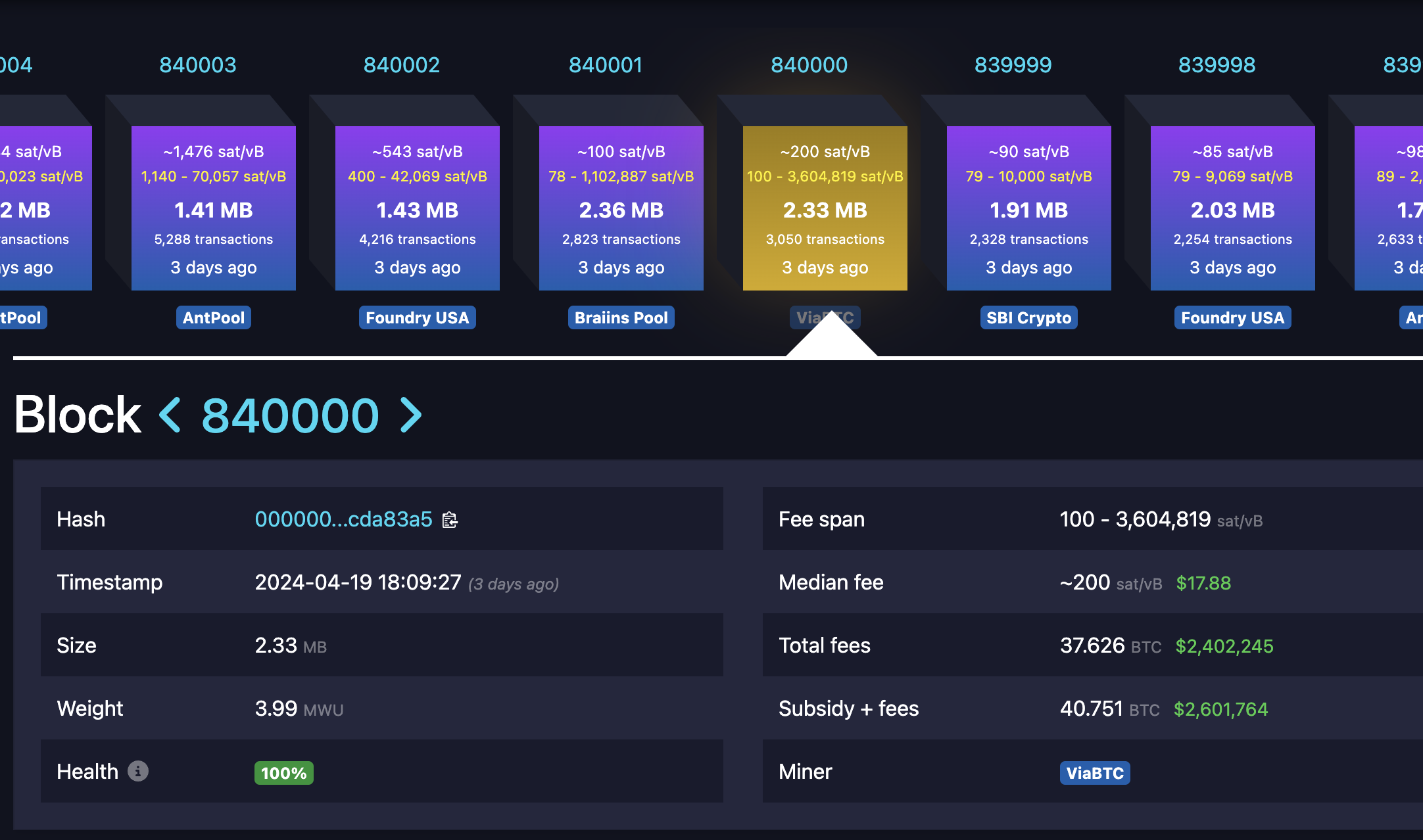Click Foundry USA tag under block 839998
1423x840 pixels.
pyautogui.click(x=1232, y=318)
